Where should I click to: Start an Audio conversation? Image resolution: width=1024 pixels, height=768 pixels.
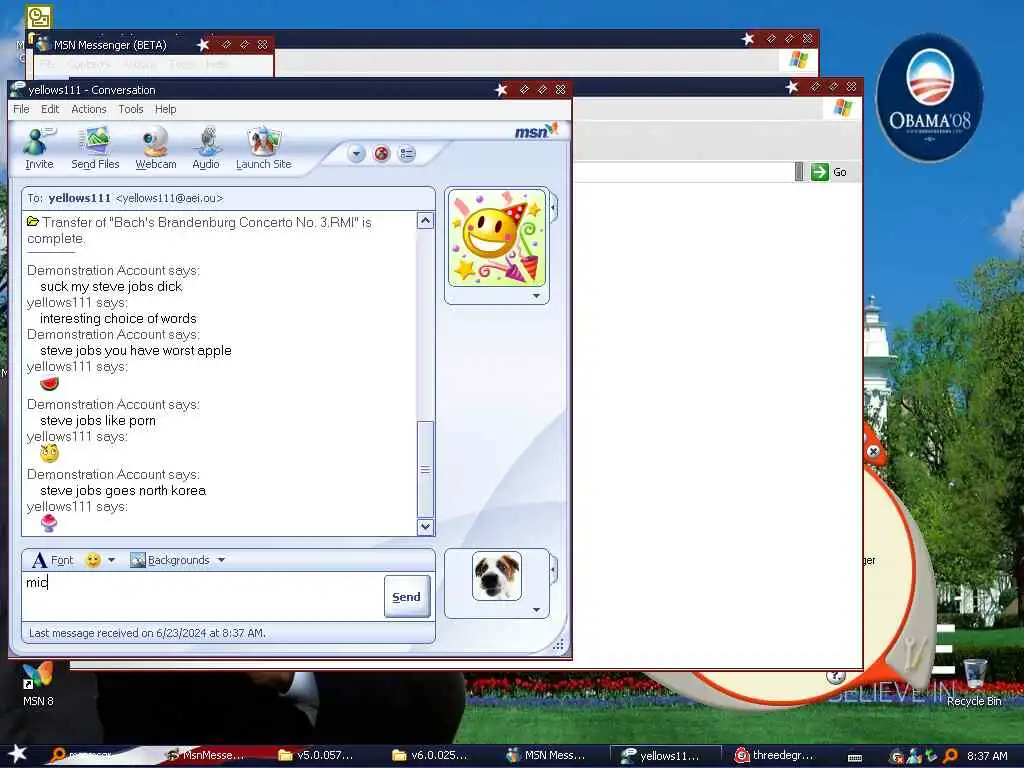(x=206, y=149)
